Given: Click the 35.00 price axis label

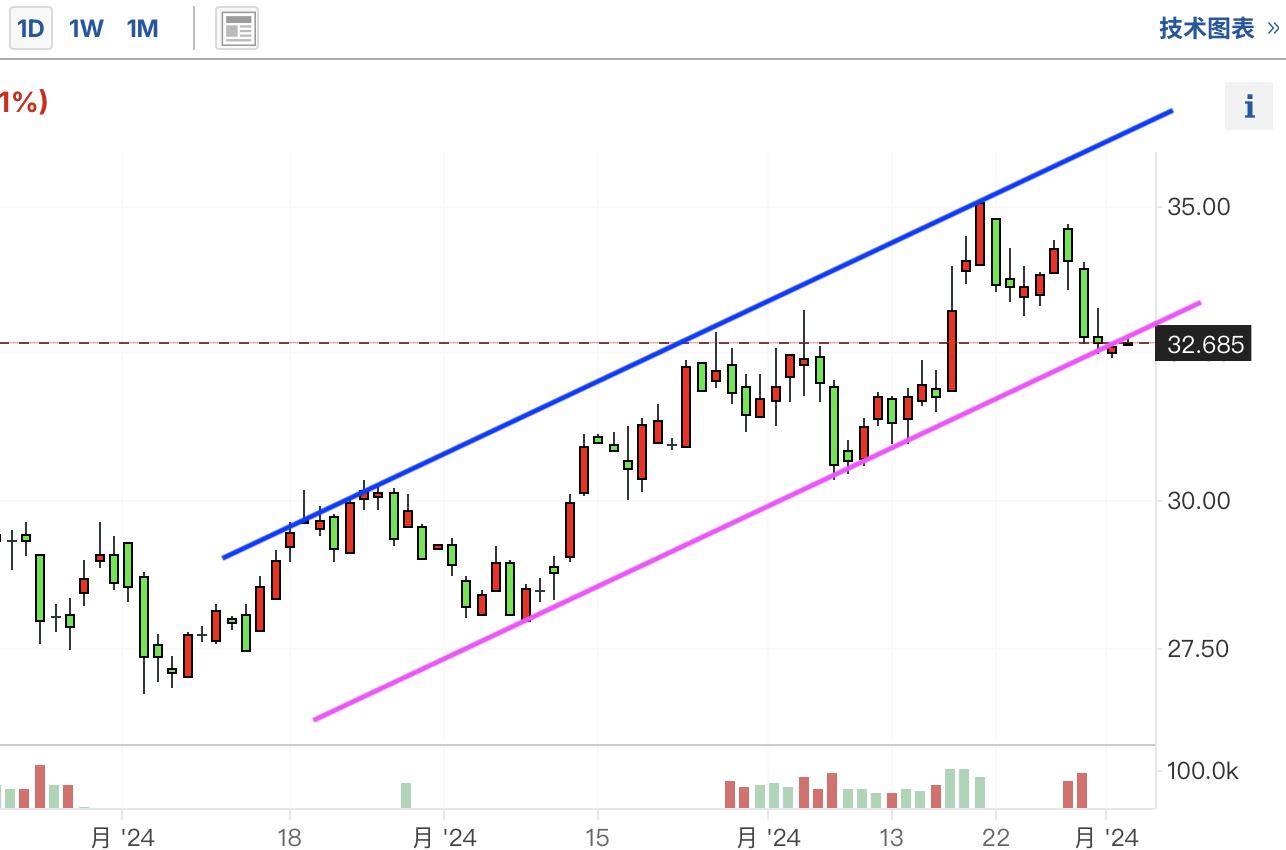Looking at the screenshot, I should tap(1199, 207).
